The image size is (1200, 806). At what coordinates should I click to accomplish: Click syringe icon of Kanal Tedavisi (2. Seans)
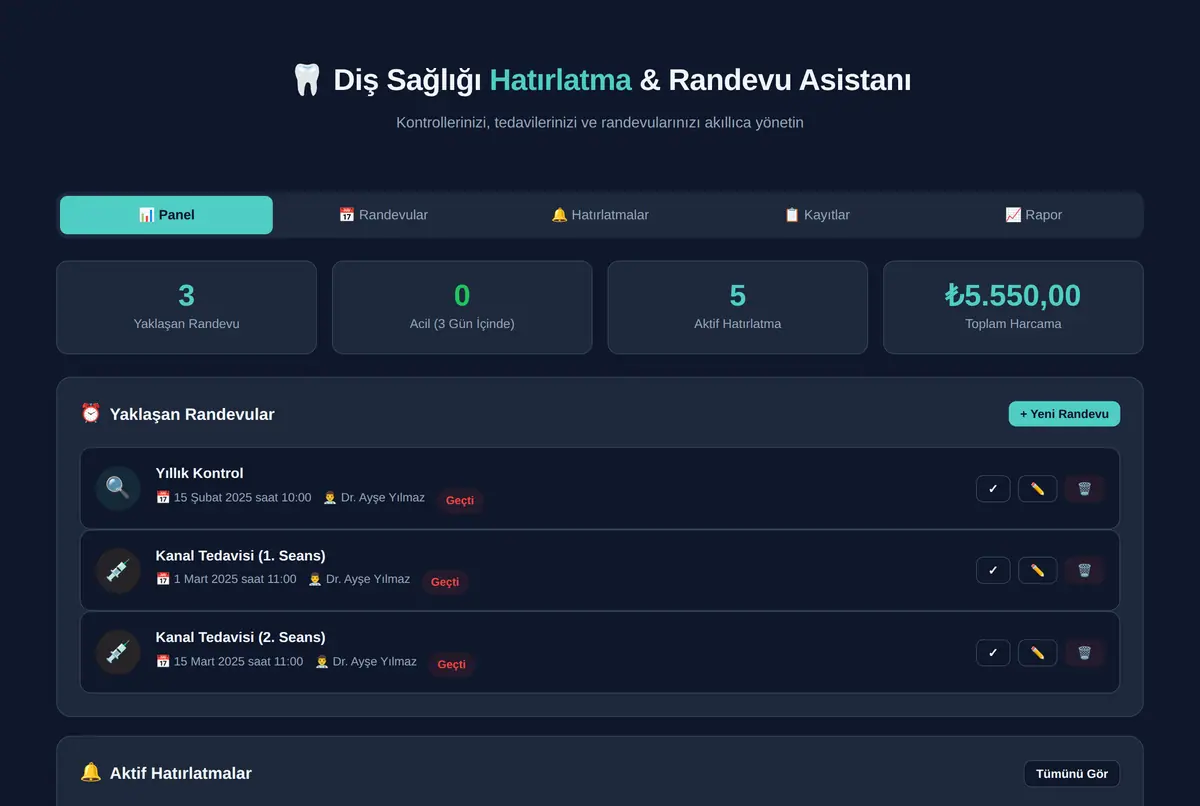click(118, 652)
